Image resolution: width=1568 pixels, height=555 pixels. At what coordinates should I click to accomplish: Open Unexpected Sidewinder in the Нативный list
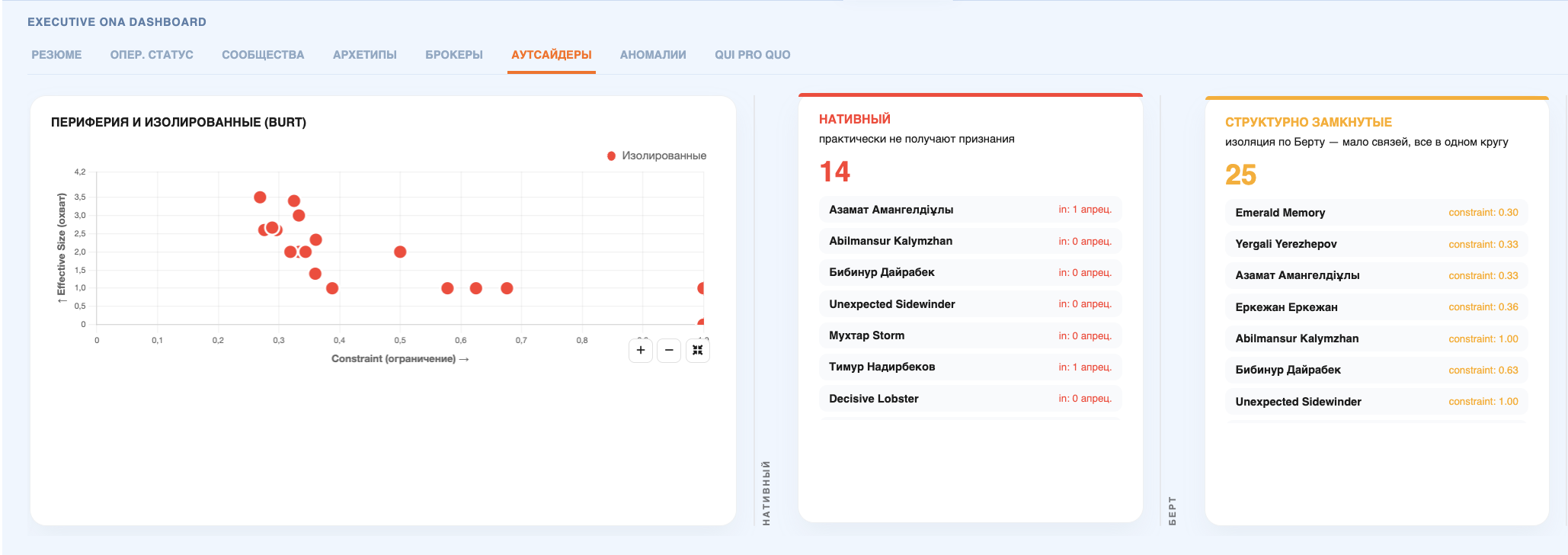pos(970,304)
